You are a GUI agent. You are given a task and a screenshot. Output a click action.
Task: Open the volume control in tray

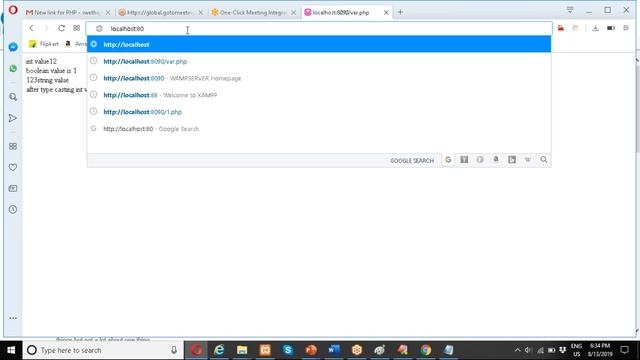coord(528,350)
